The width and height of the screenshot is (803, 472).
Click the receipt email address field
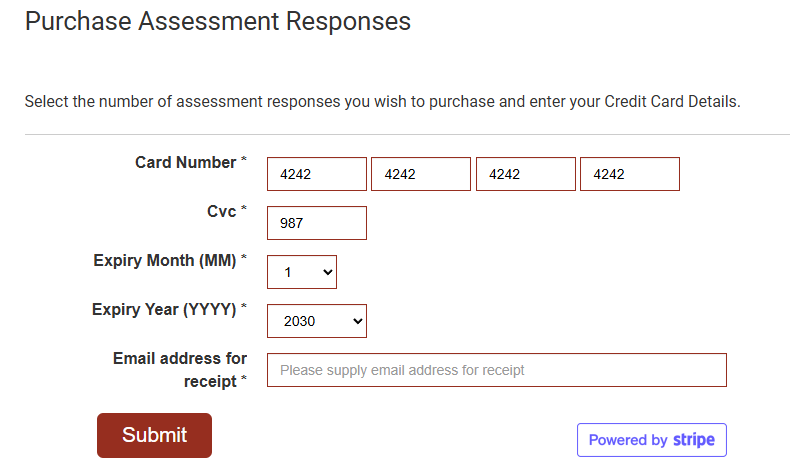496,370
